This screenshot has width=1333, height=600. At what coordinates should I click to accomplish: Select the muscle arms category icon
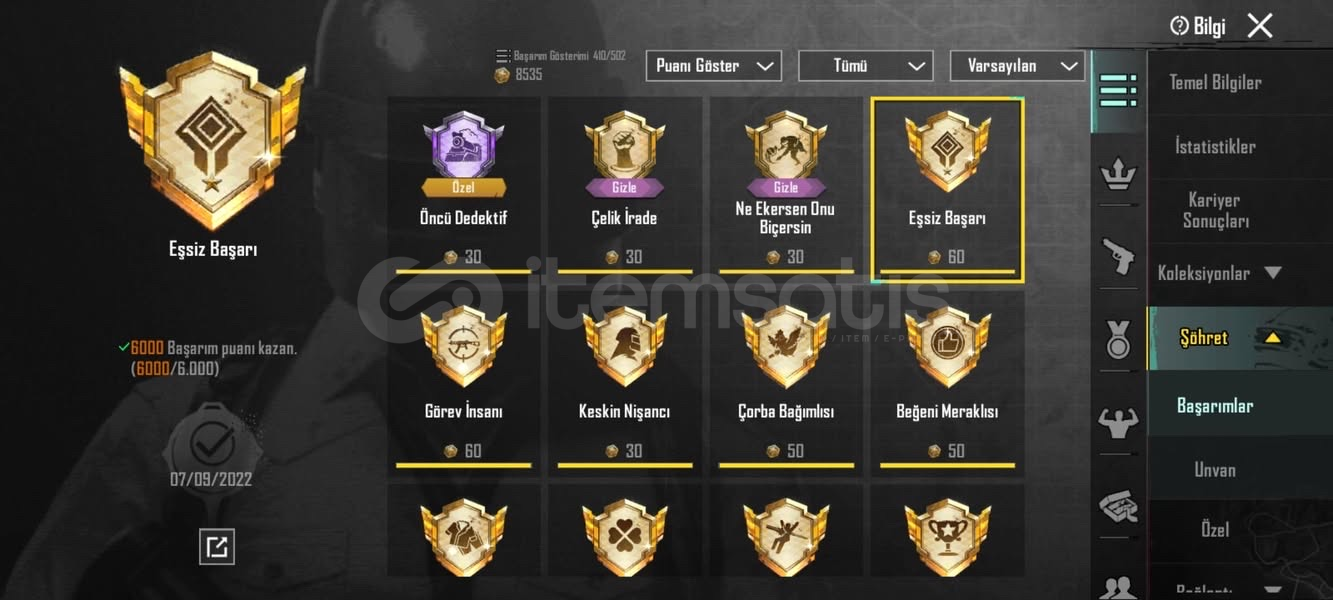pyautogui.click(x=1118, y=423)
